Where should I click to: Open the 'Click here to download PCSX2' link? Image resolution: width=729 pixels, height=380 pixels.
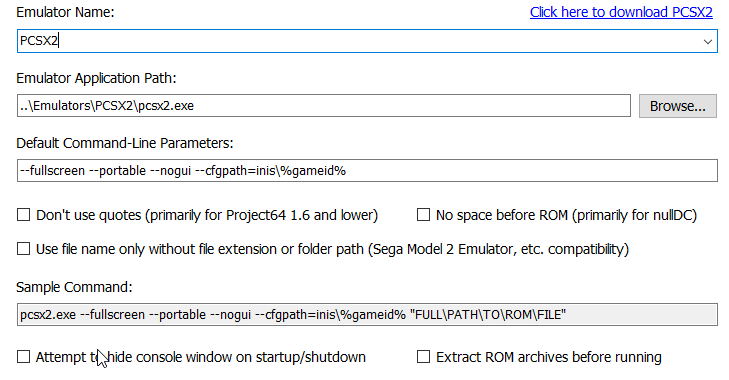coord(621,12)
